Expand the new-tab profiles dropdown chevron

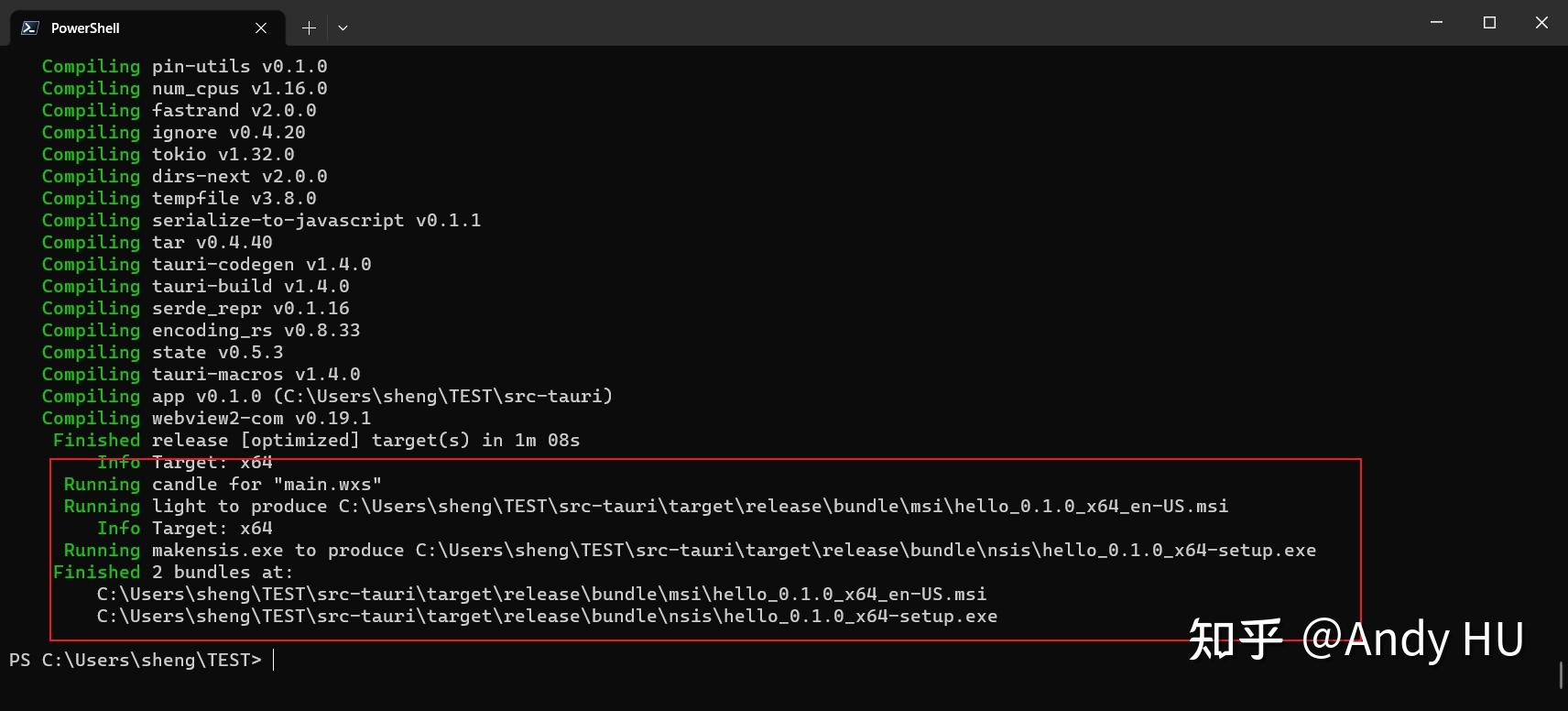tap(343, 28)
